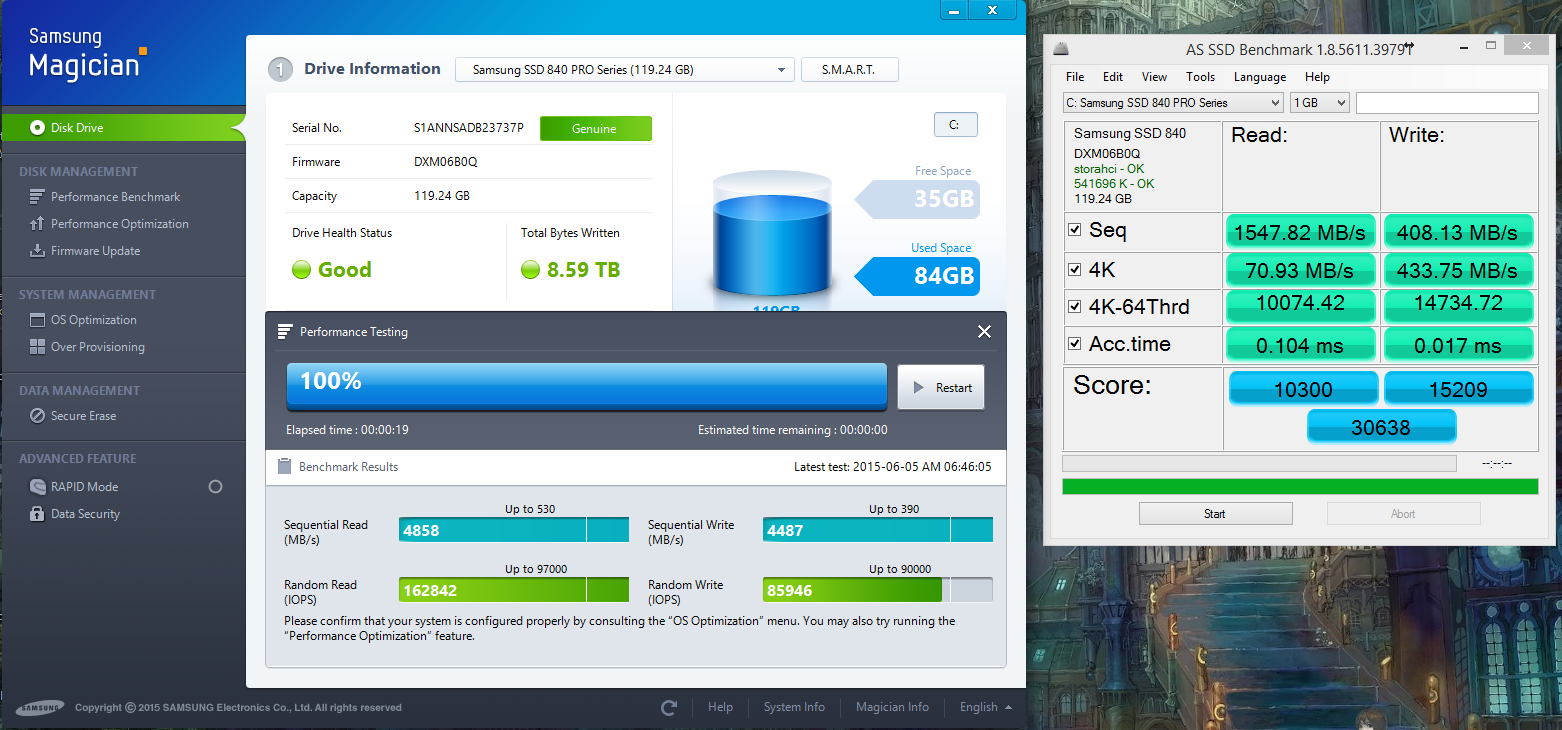1562x730 pixels.
Task: Start the AS SSD benchmark
Action: [1215, 514]
